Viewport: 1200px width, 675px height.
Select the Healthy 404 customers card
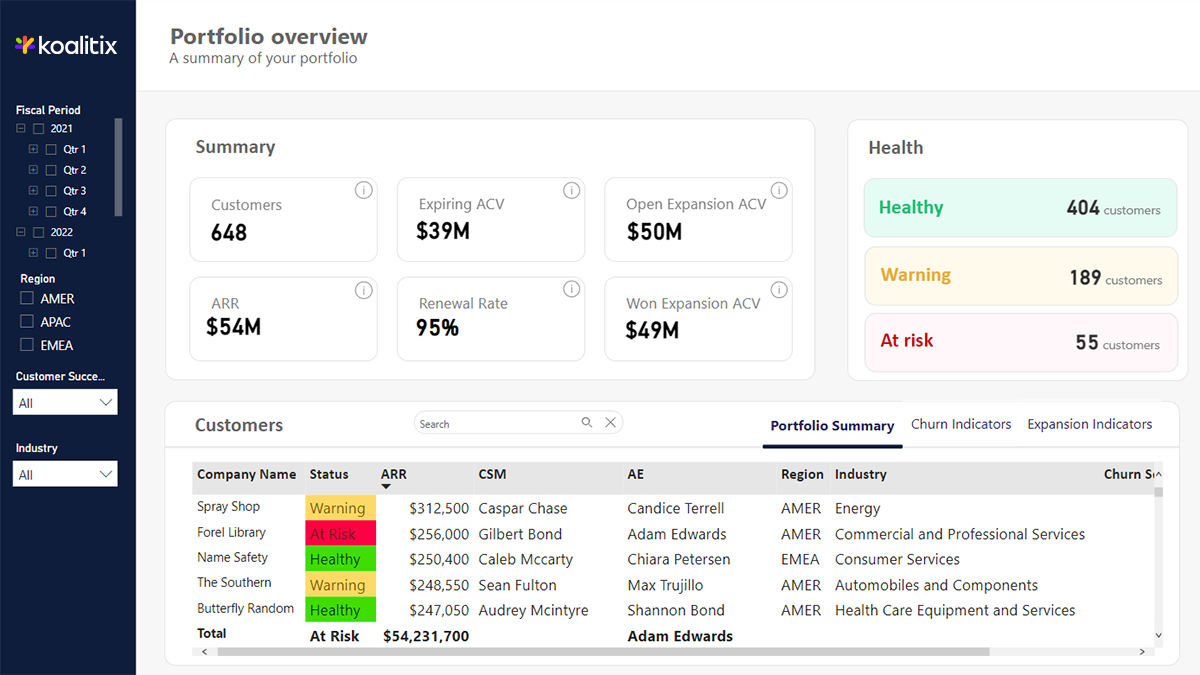click(x=1021, y=208)
